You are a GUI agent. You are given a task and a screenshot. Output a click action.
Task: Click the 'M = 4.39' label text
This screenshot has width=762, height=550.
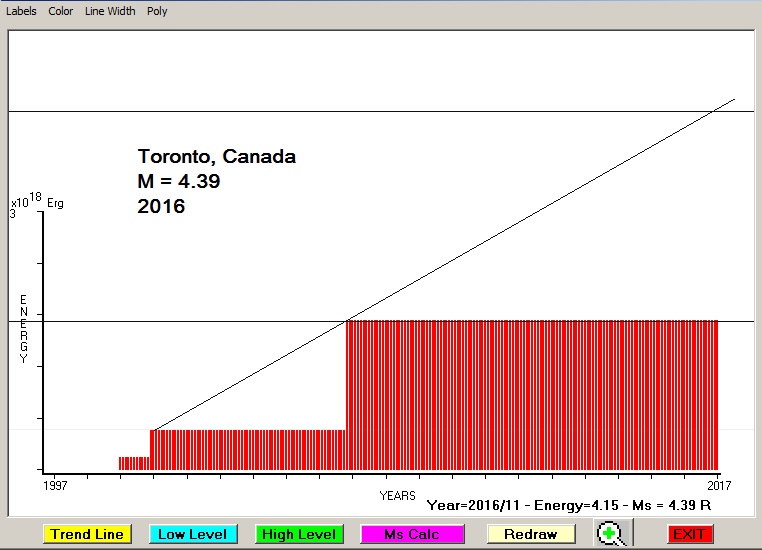(178, 182)
